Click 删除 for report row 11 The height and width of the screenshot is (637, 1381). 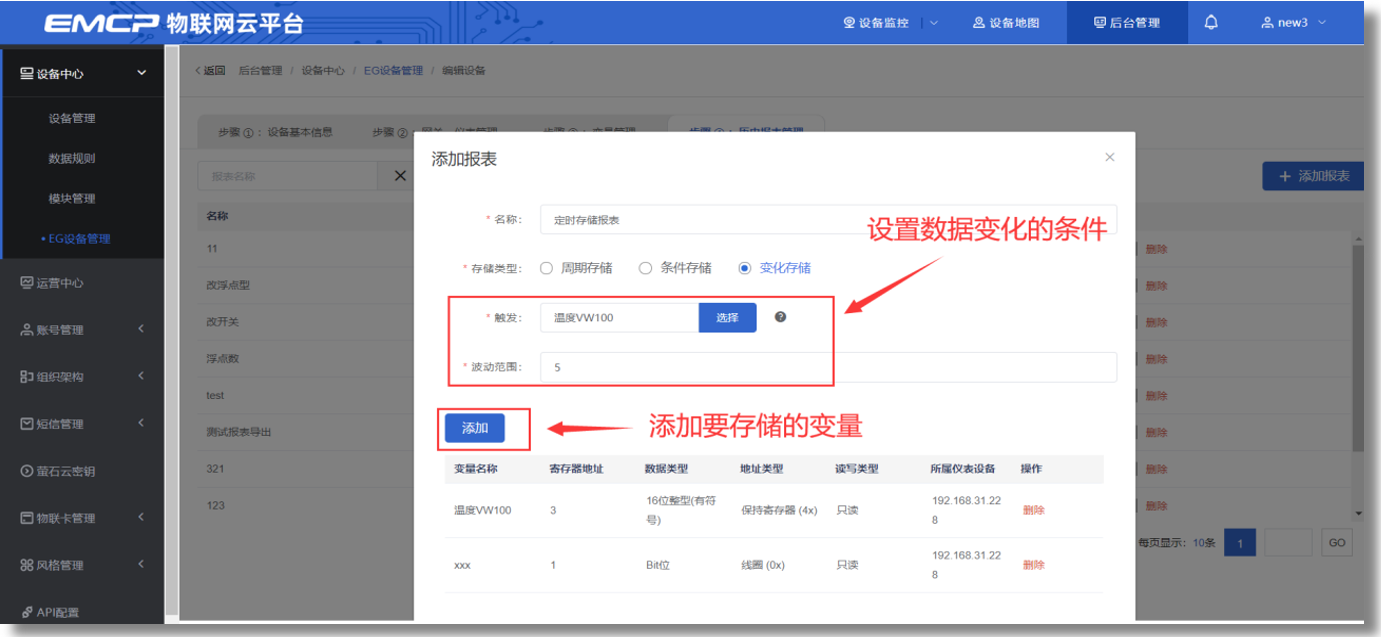[1156, 249]
